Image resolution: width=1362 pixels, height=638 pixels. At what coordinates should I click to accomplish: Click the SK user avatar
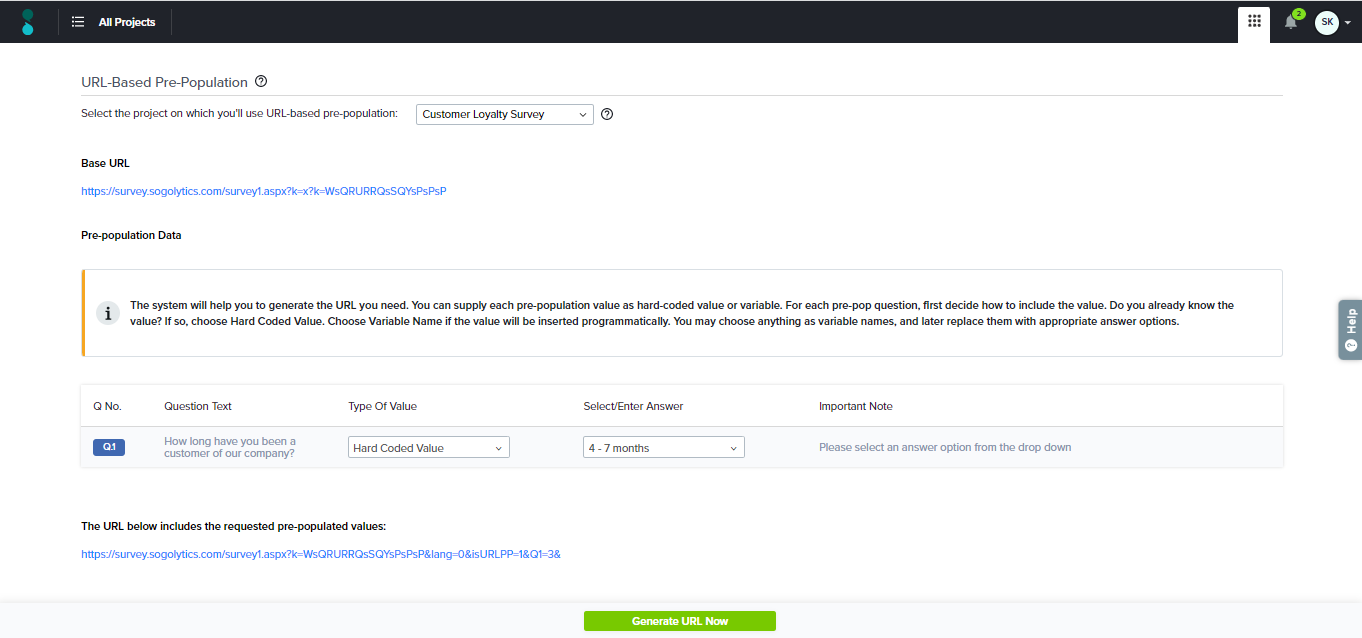pyautogui.click(x=1326, y=22)
